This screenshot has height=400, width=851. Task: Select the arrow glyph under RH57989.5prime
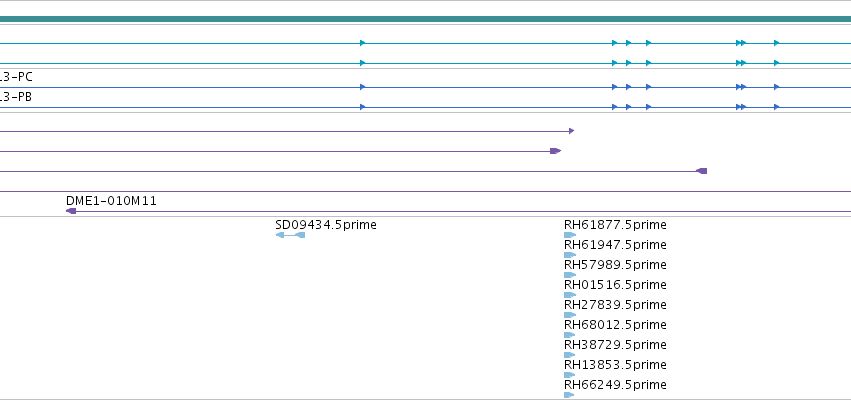tap(570, 275)
